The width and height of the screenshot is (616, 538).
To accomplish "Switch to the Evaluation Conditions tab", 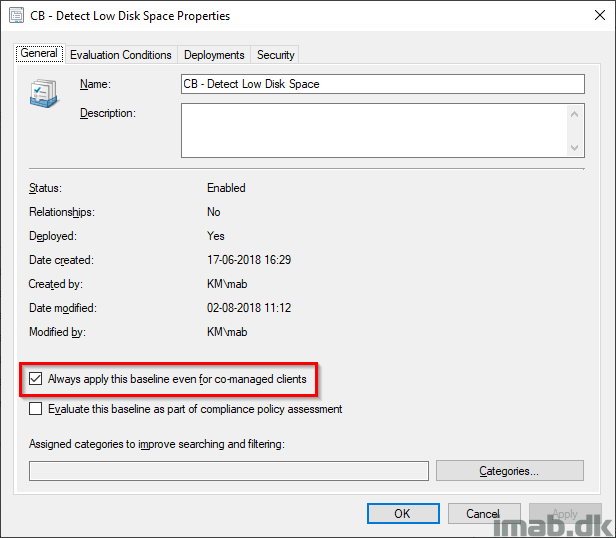I will tap(121, 55).
